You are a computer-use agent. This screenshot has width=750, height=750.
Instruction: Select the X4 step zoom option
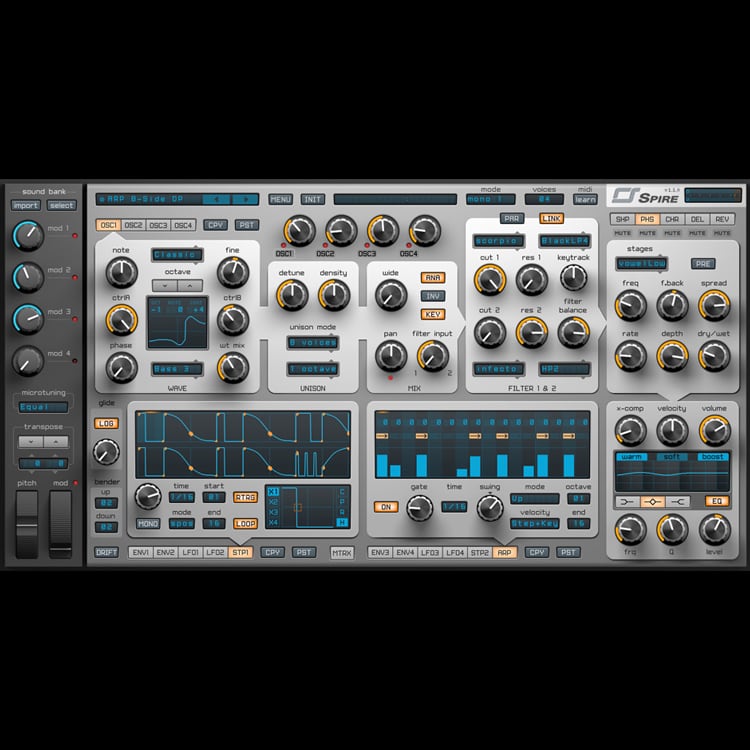point(273,522)
